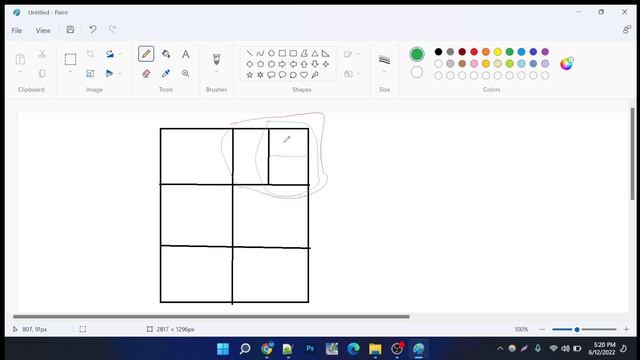Pick the Oval shape
640x360 pixels.
[x=271, y=53]
